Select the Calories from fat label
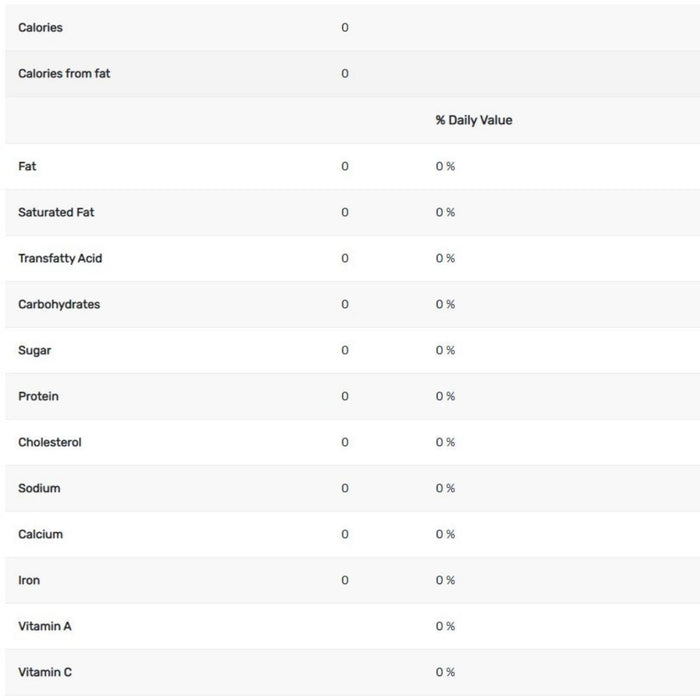The width and height of the screenshot is (700, 700). [64, 74]
